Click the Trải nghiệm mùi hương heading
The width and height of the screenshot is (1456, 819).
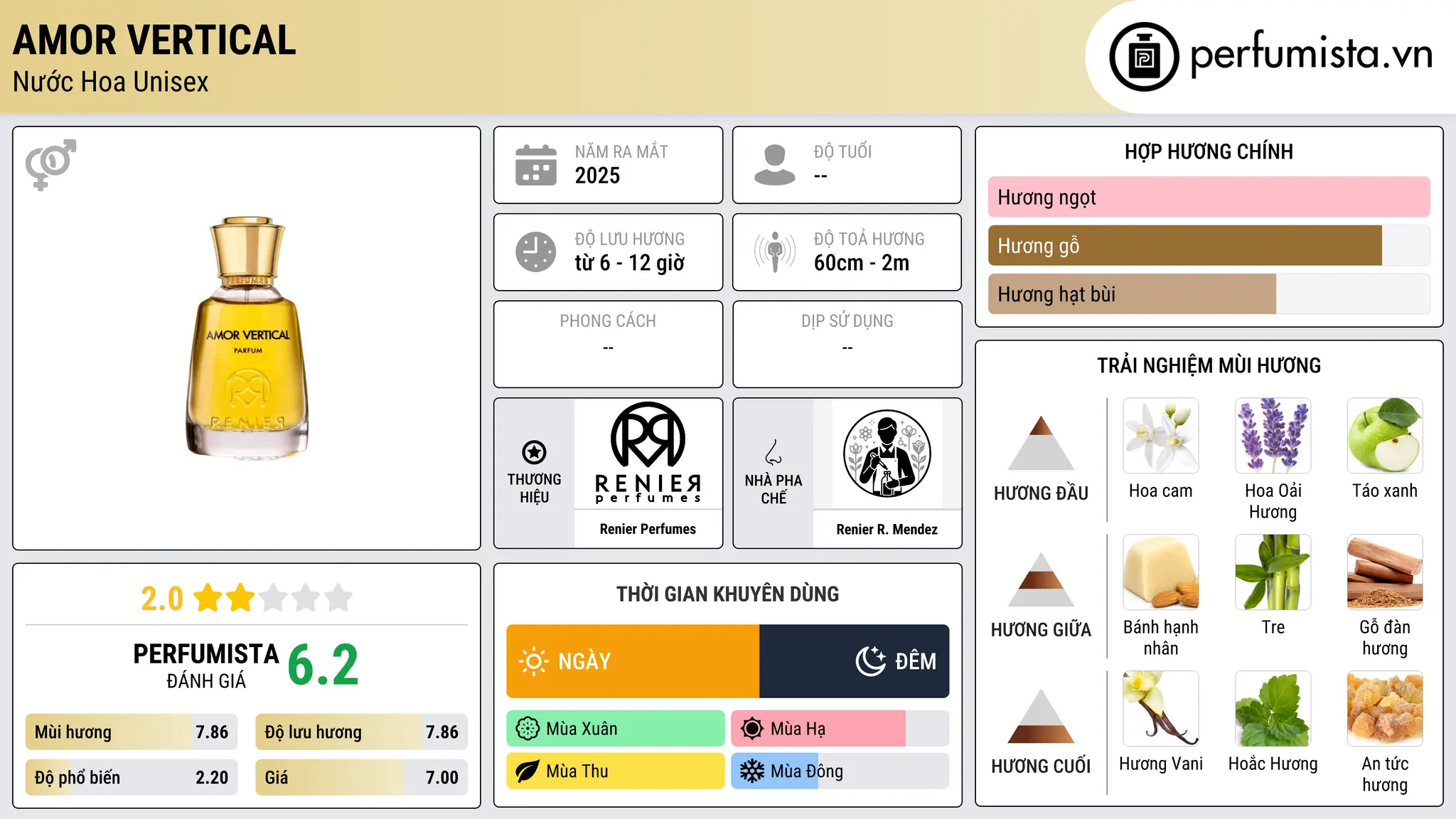click(x=1209, y=365)
